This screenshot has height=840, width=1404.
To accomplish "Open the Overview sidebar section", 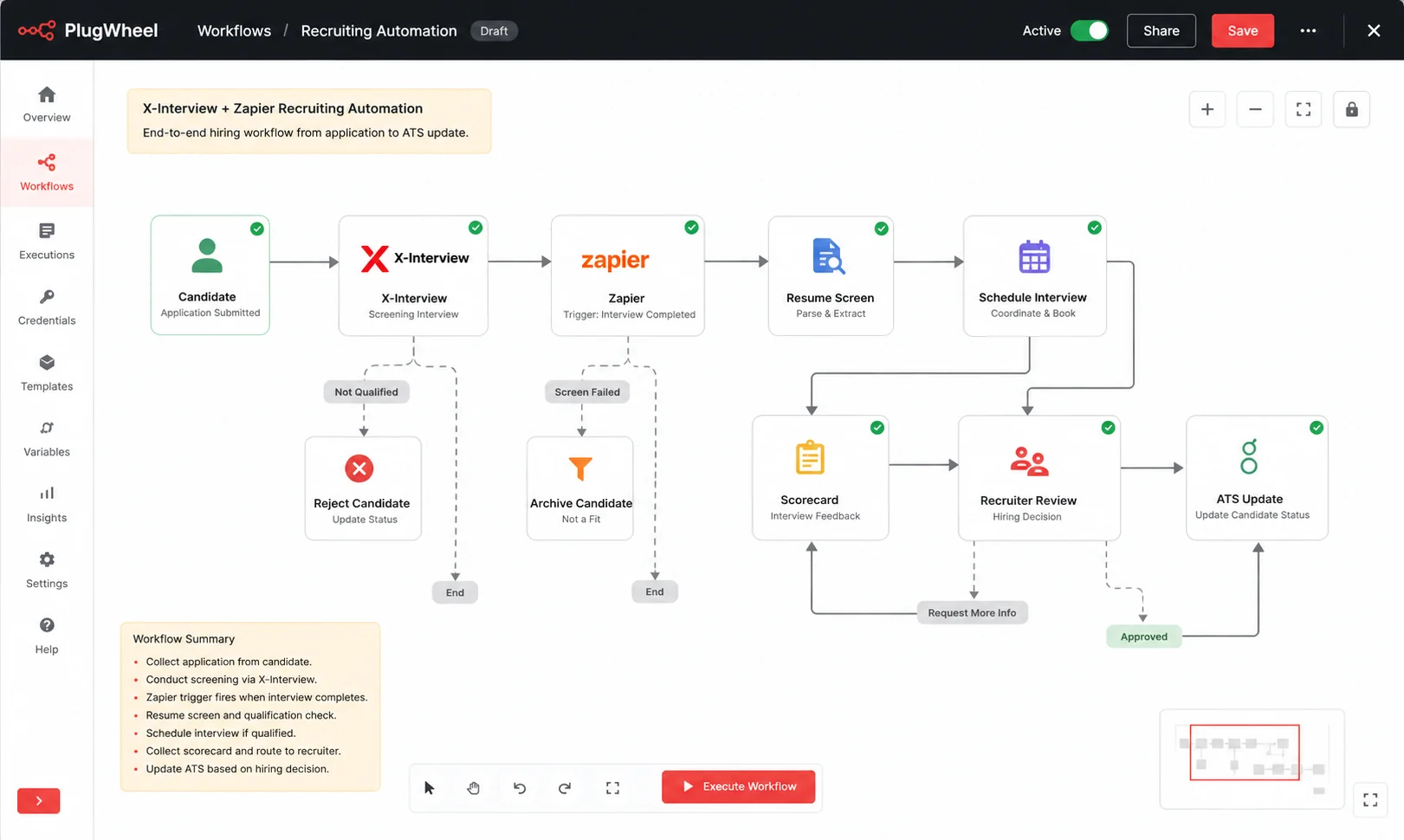I will 47,105.
